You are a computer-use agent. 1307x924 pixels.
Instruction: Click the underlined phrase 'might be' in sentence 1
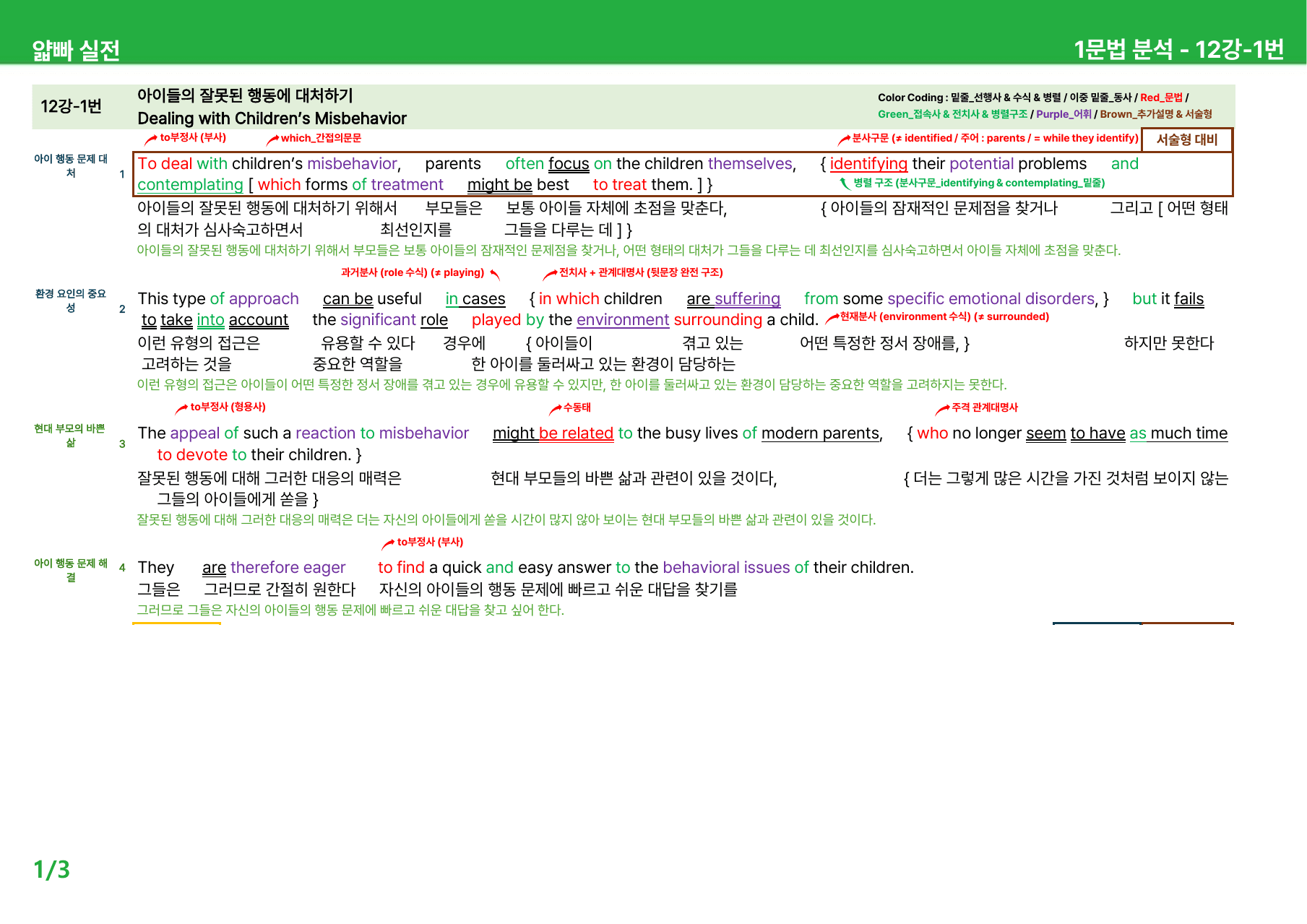[x=500, y=185]
